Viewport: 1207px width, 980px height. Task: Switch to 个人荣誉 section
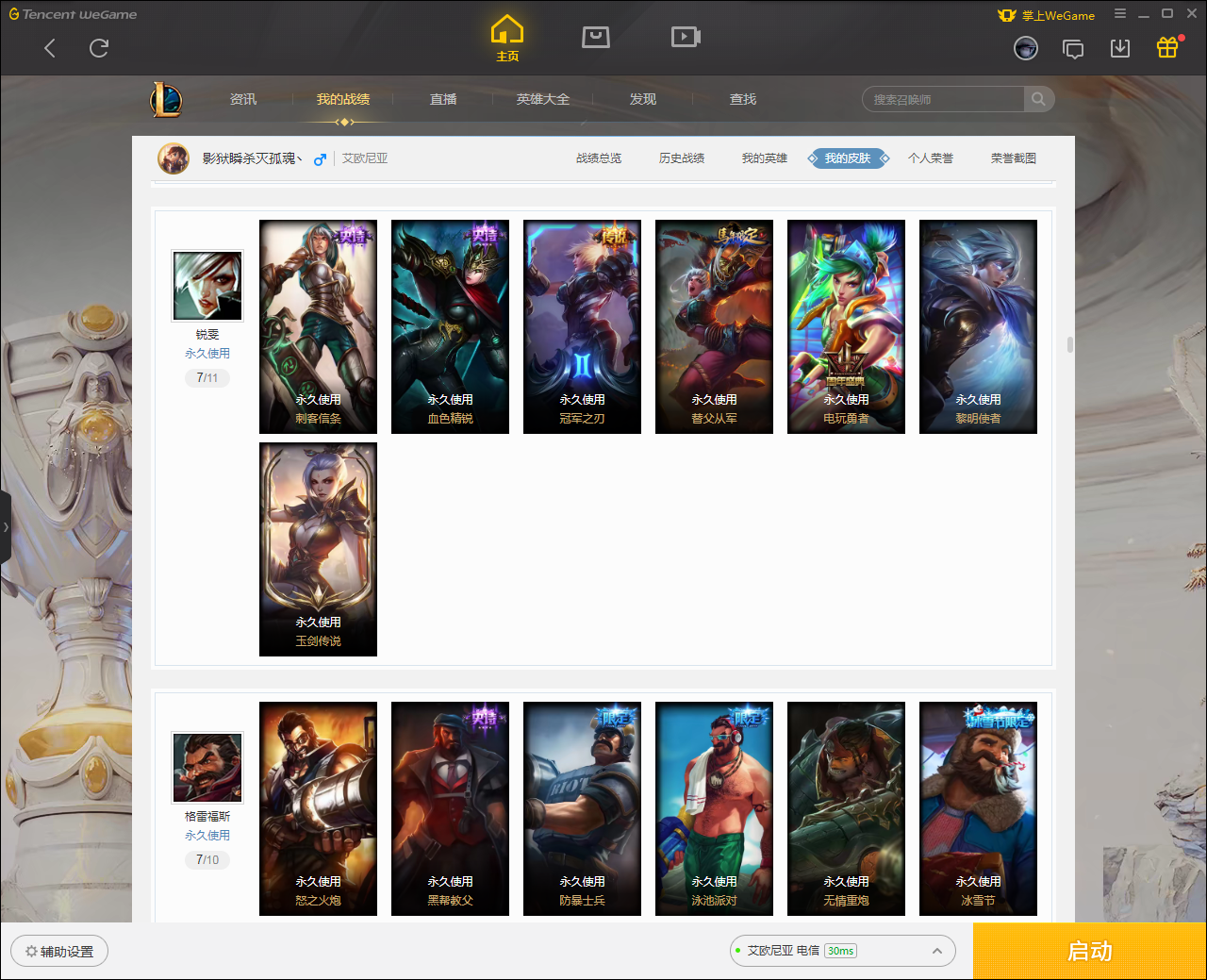tap(931, 158)
